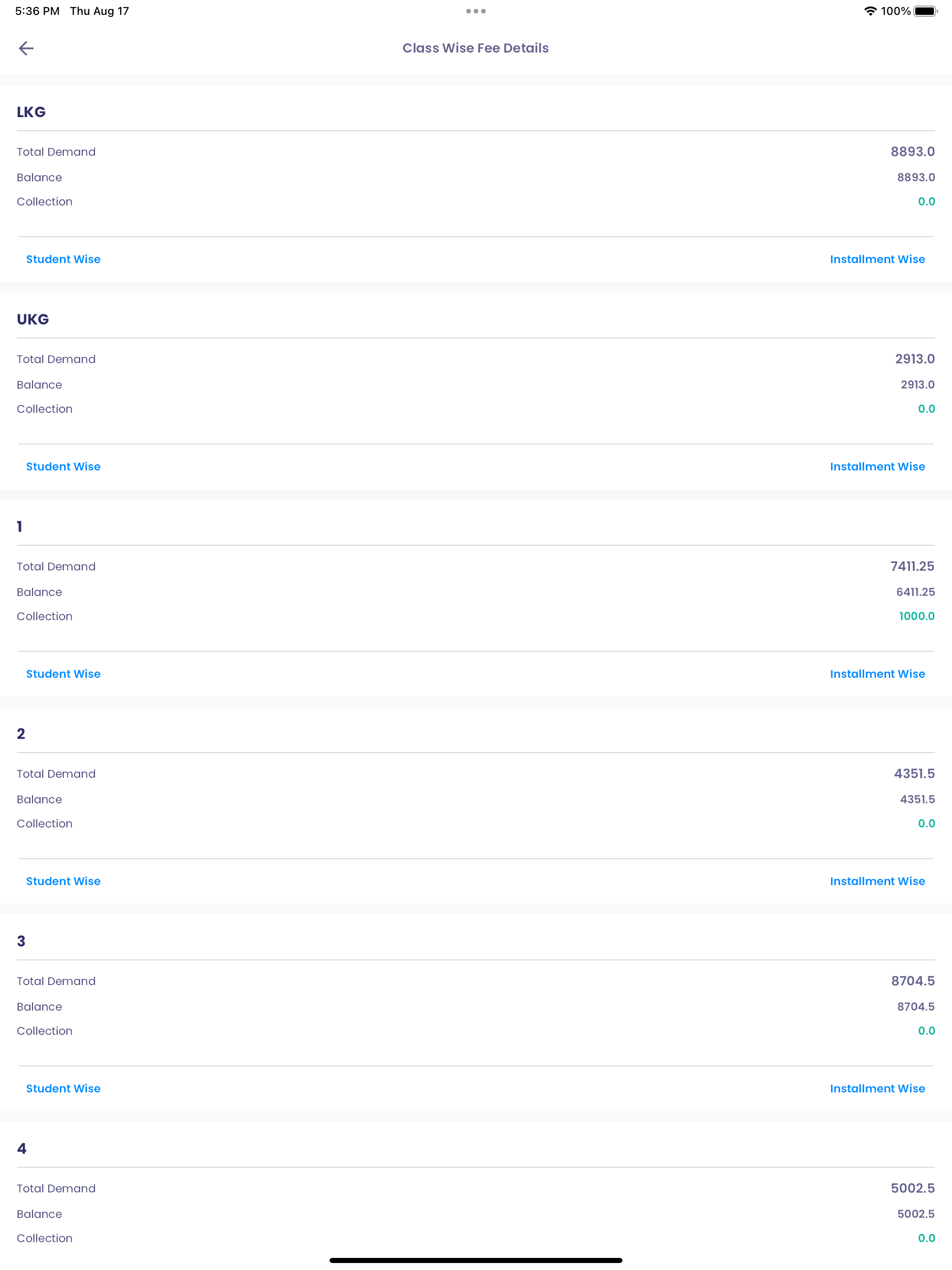Tap the UKG class header
The height and width of the screenshot is (1270, 952).
pyautogui.click(x=33, y=319)
